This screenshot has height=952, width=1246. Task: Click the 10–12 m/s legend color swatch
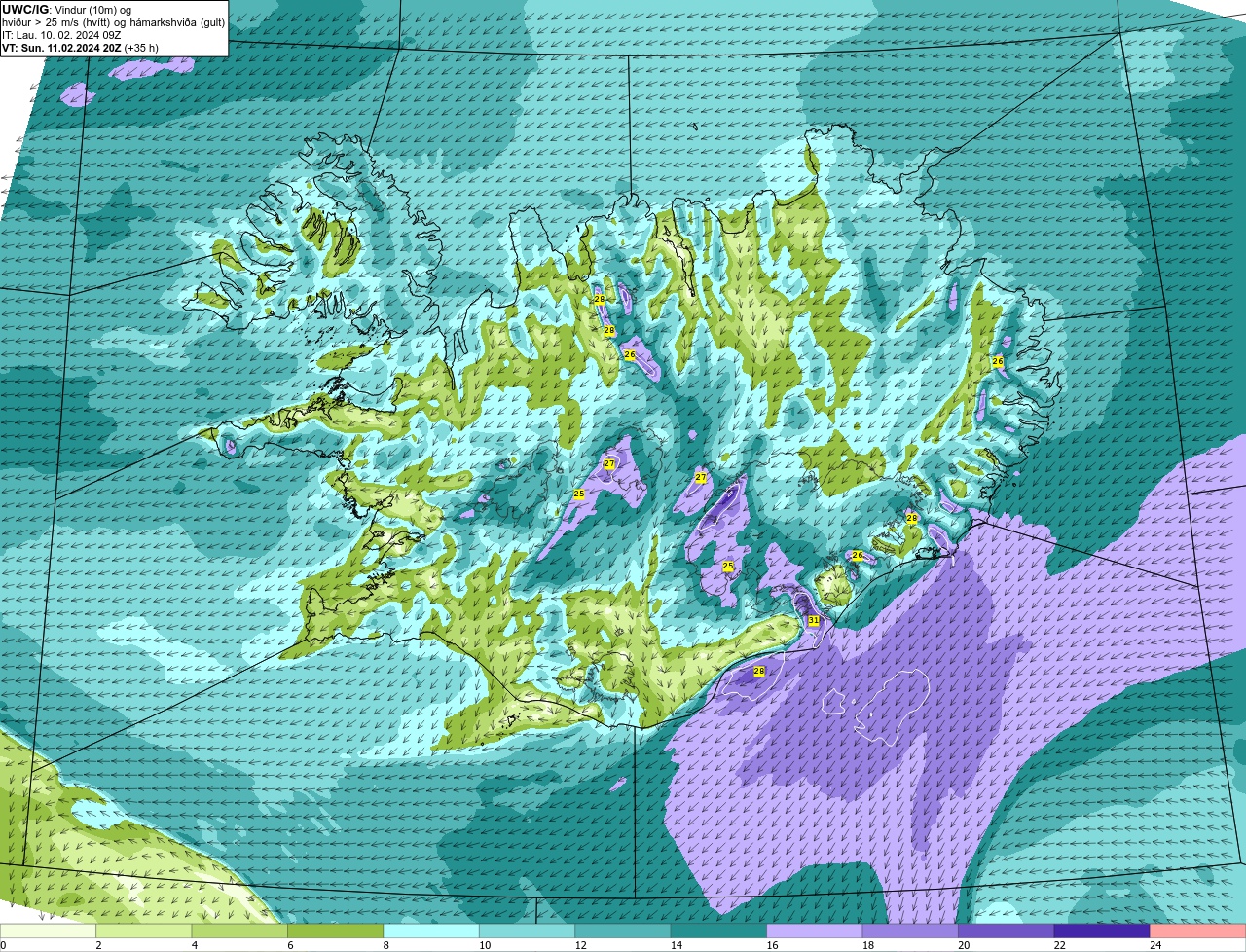tap(529, 931)
